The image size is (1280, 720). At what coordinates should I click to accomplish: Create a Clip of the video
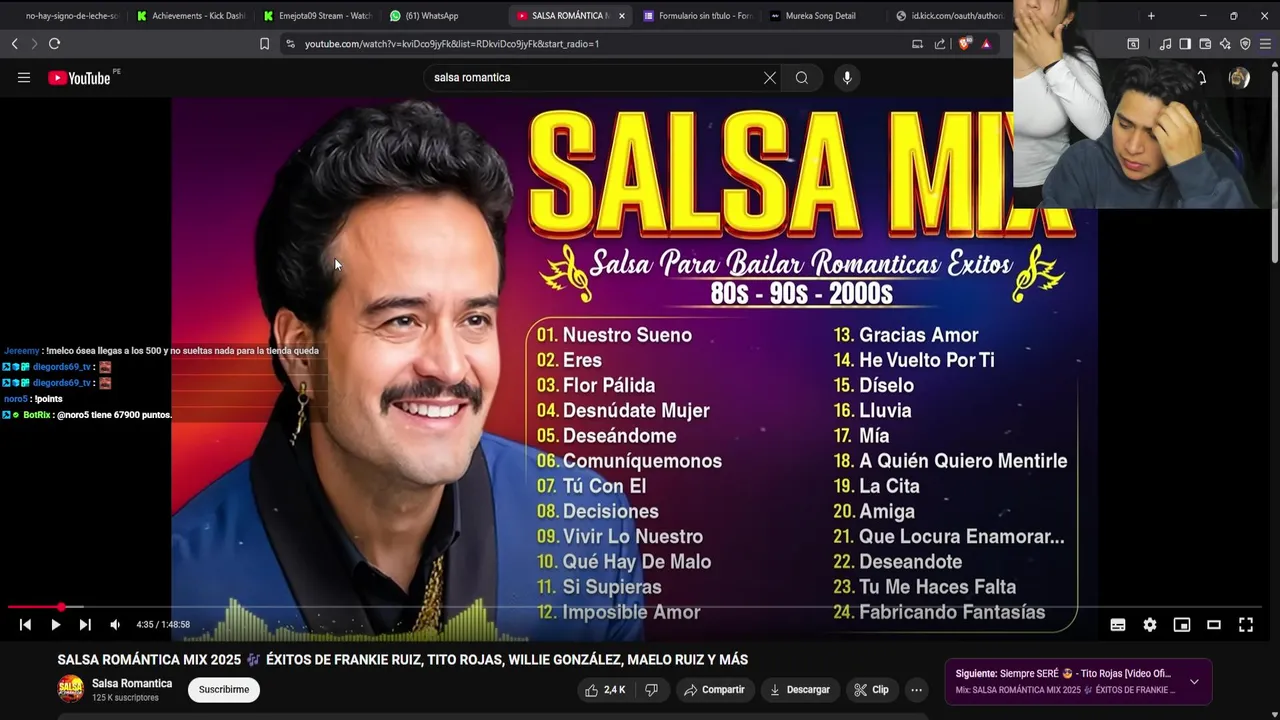click(871, 690)
